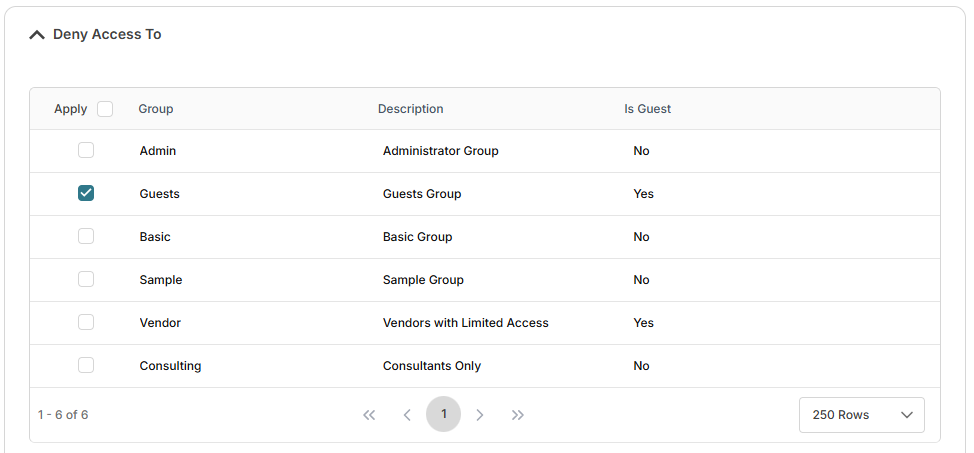
Task: Collapse the Deny Access To section
Action: click(37, 35)
